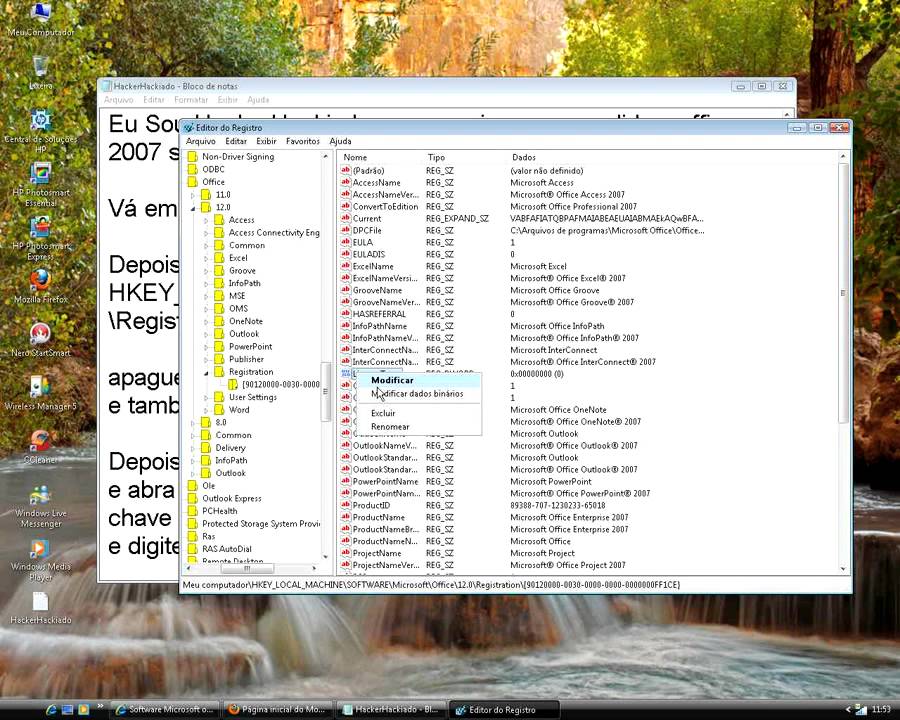Viewport: 900px width, 720px height.
Task: Switch to Software Microsoft taskbar button
Action: tap(165, 710)
